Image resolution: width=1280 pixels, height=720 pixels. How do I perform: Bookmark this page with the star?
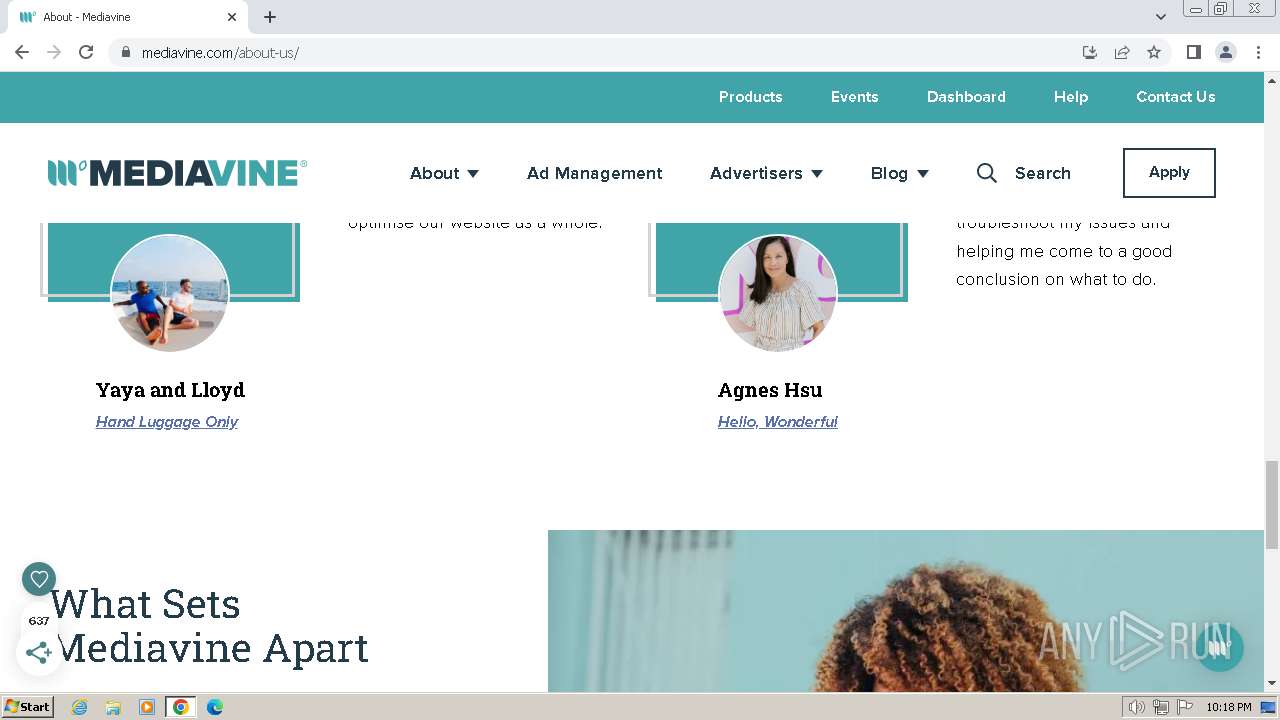click(x=1154, y=52)
